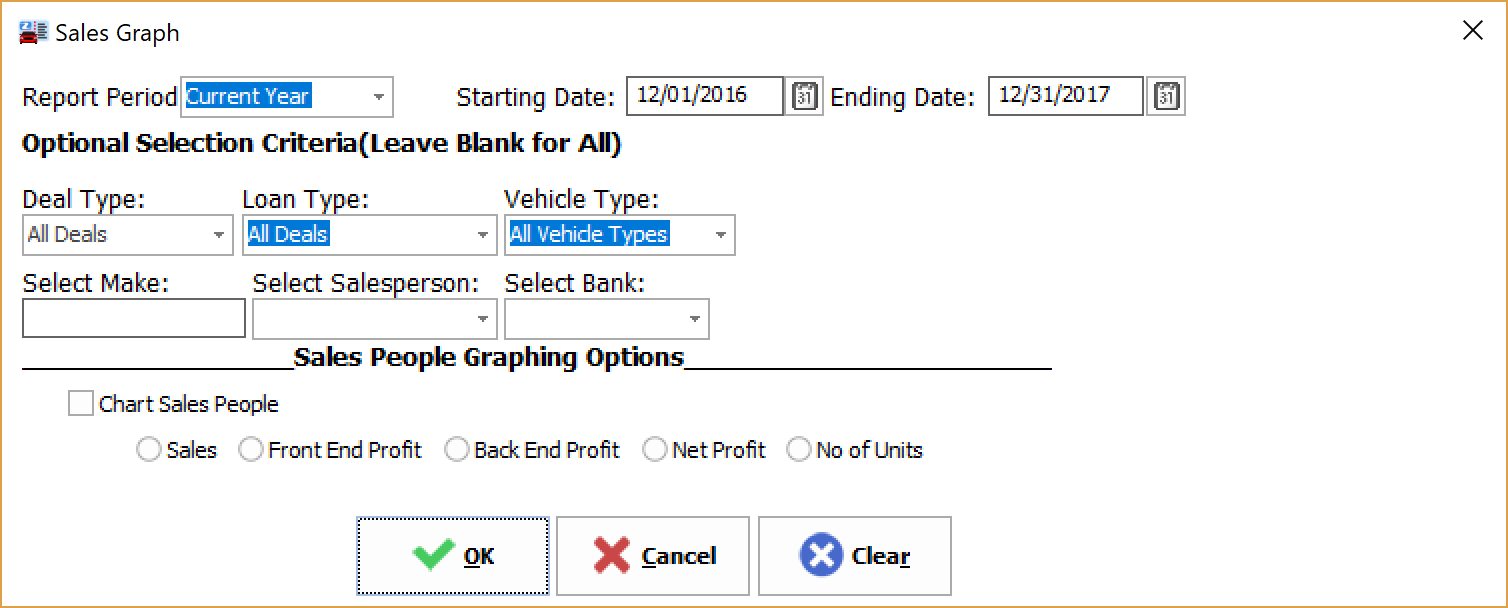Open the Select Salesperson dropdown
This screenshot has height=608, width=1508.
tap(483, 318)
